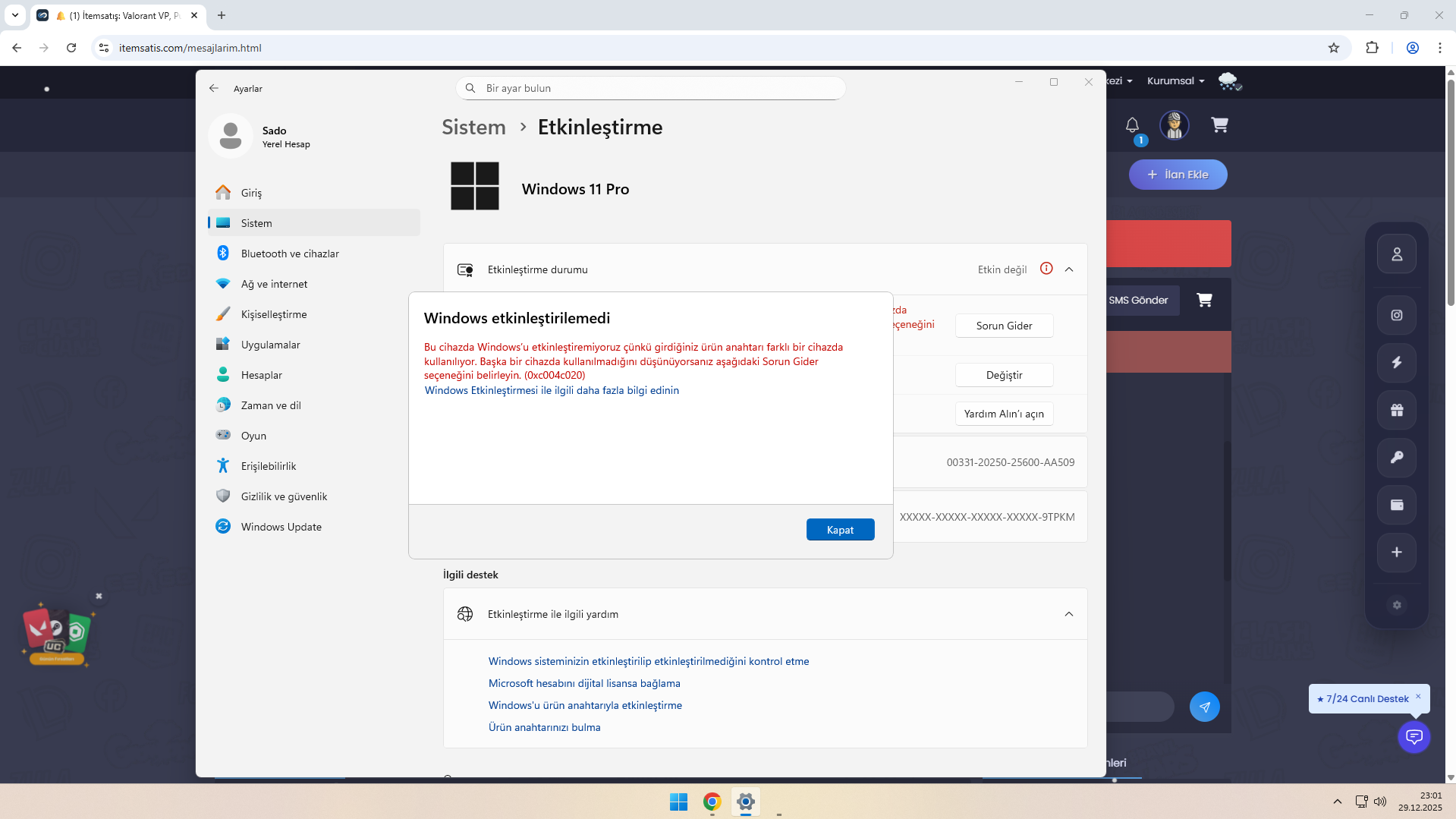Screen dimensions: 1456x819
Task: Open notifications bell on Itemsatış page
Action: click(x=1132, y=125)
